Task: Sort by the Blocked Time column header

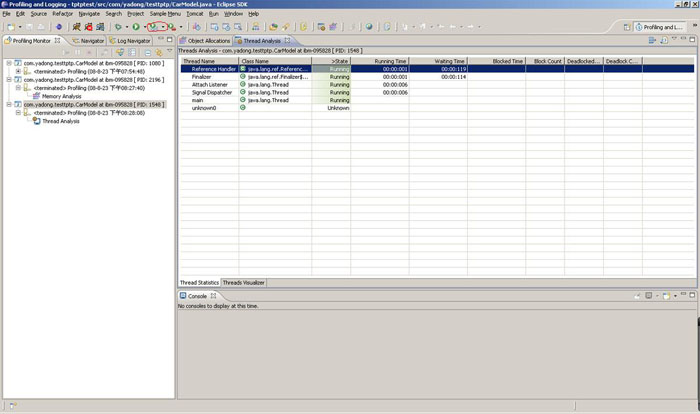Action: (496, 61)
